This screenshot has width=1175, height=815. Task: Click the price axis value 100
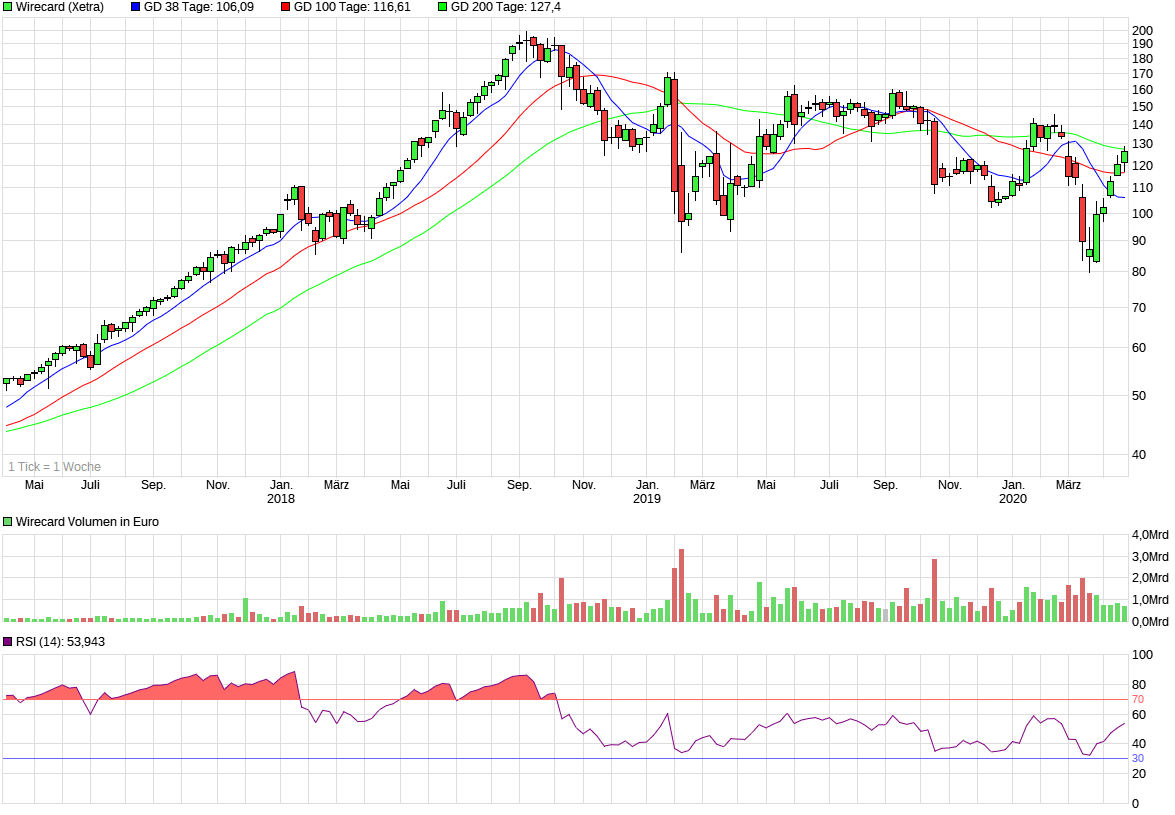coord(1142,213)
